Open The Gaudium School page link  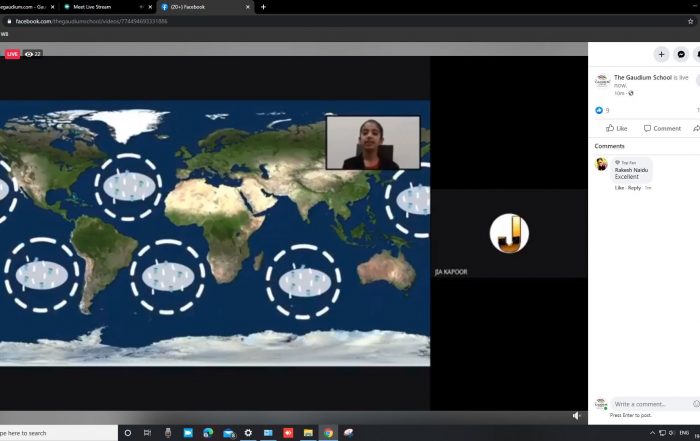coord(642,77)
